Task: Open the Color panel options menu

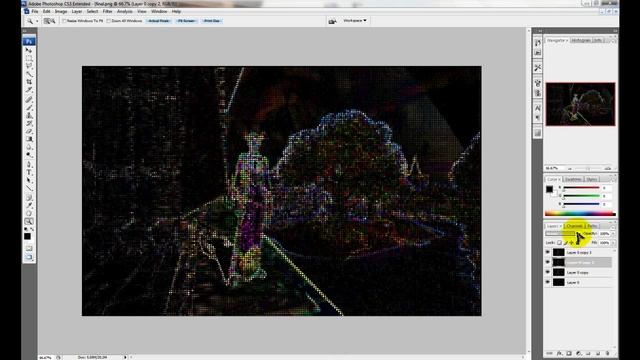Action: pyautogui.click(x=613, y=179)
